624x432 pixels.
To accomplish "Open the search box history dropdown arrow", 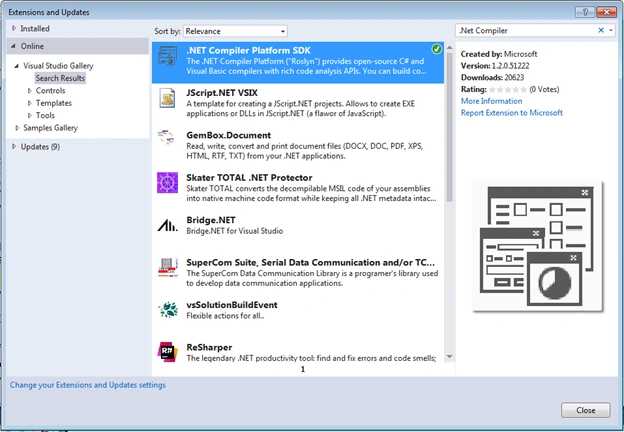I will pyautogui.click(x=611, y=30).
